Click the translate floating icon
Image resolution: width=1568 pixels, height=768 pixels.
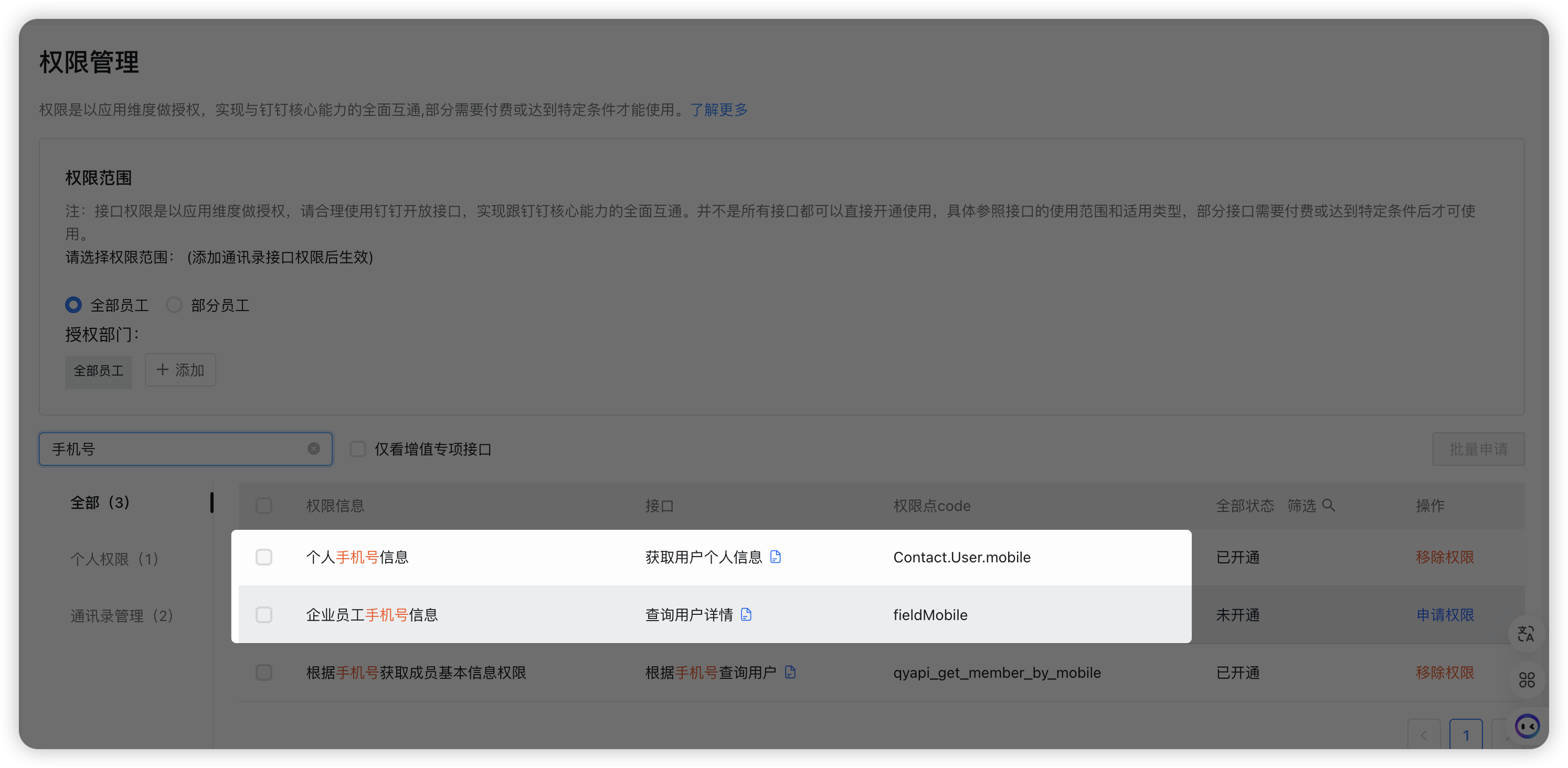(x=1525, y=634)
